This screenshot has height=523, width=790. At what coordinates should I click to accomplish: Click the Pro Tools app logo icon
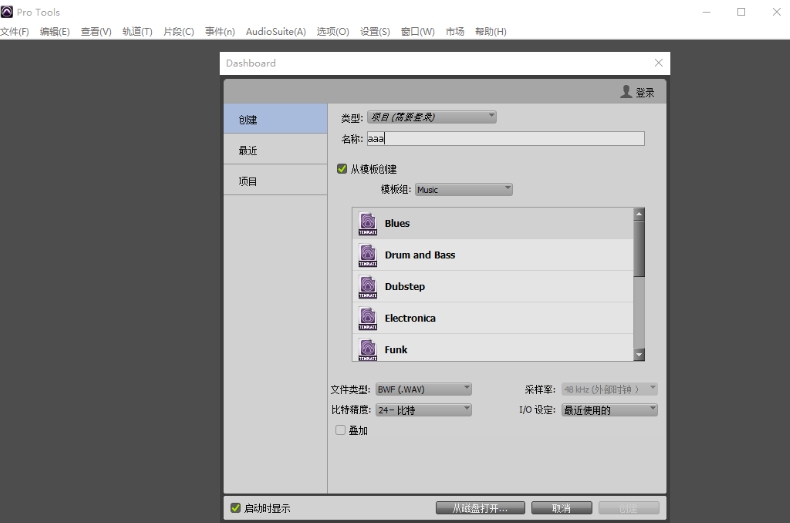point(7,12)
